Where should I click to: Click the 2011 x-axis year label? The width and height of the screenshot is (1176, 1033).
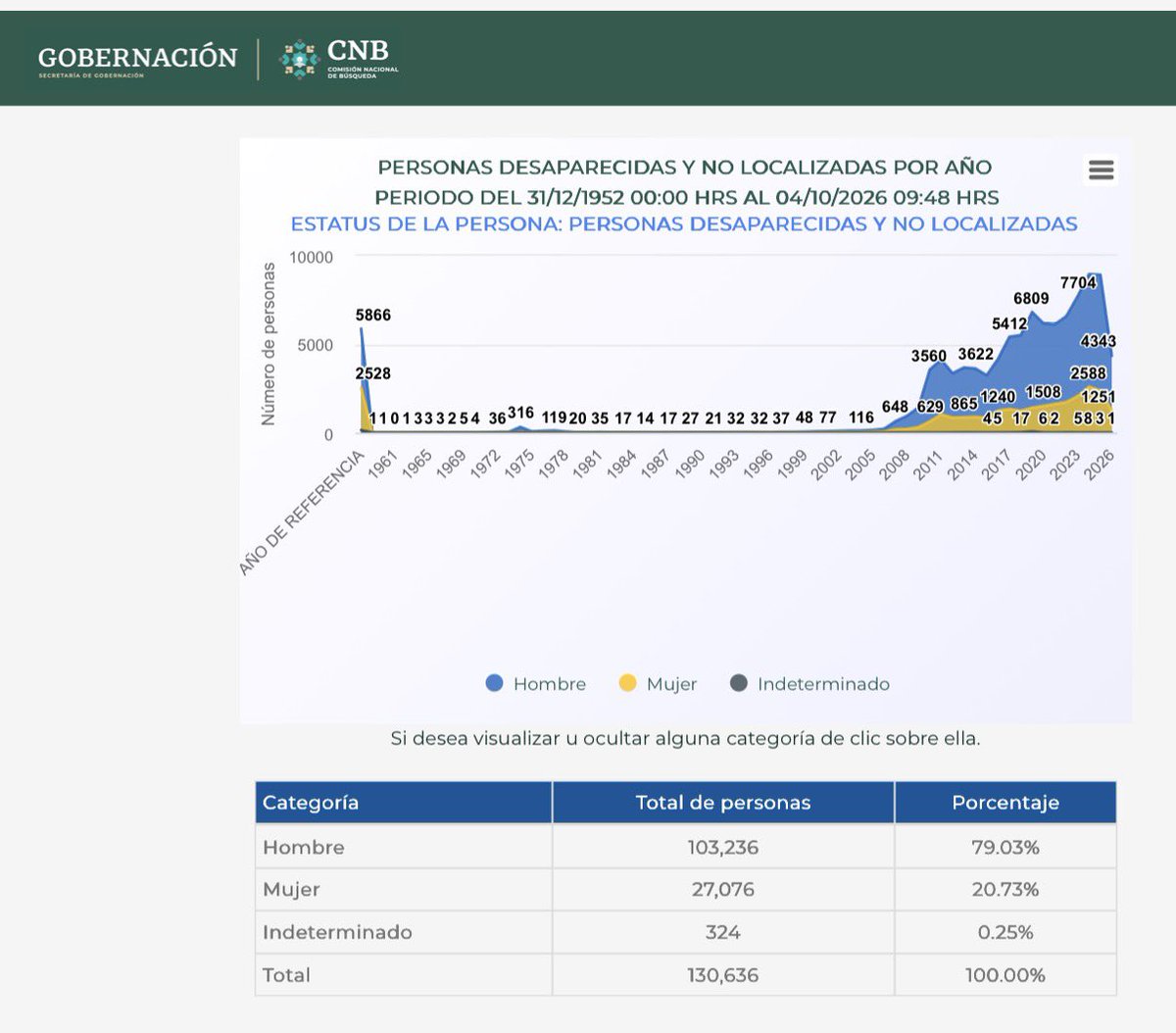point(928,465)
